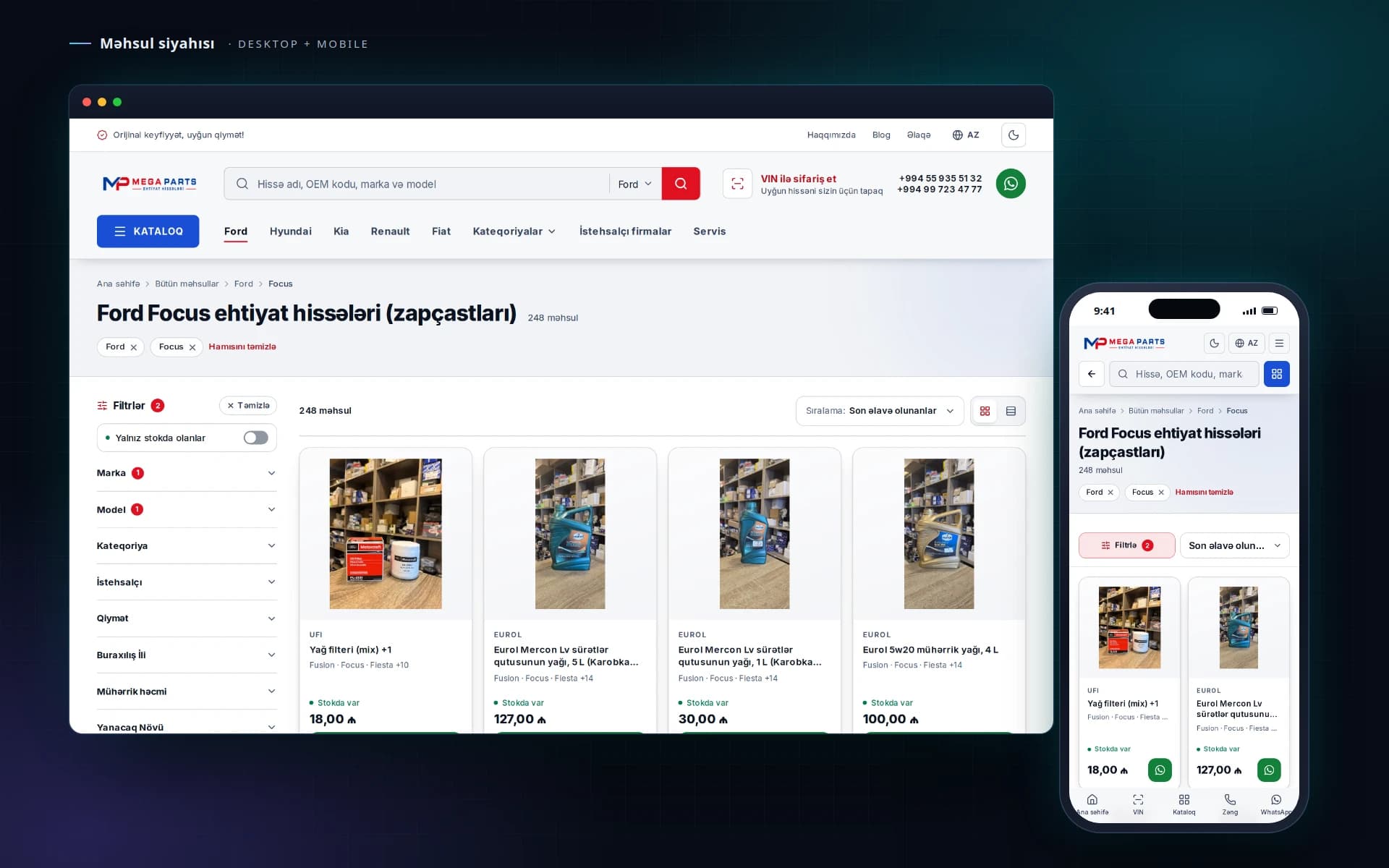Tap the moon icon in mobile header

[x=1214, y=343]
